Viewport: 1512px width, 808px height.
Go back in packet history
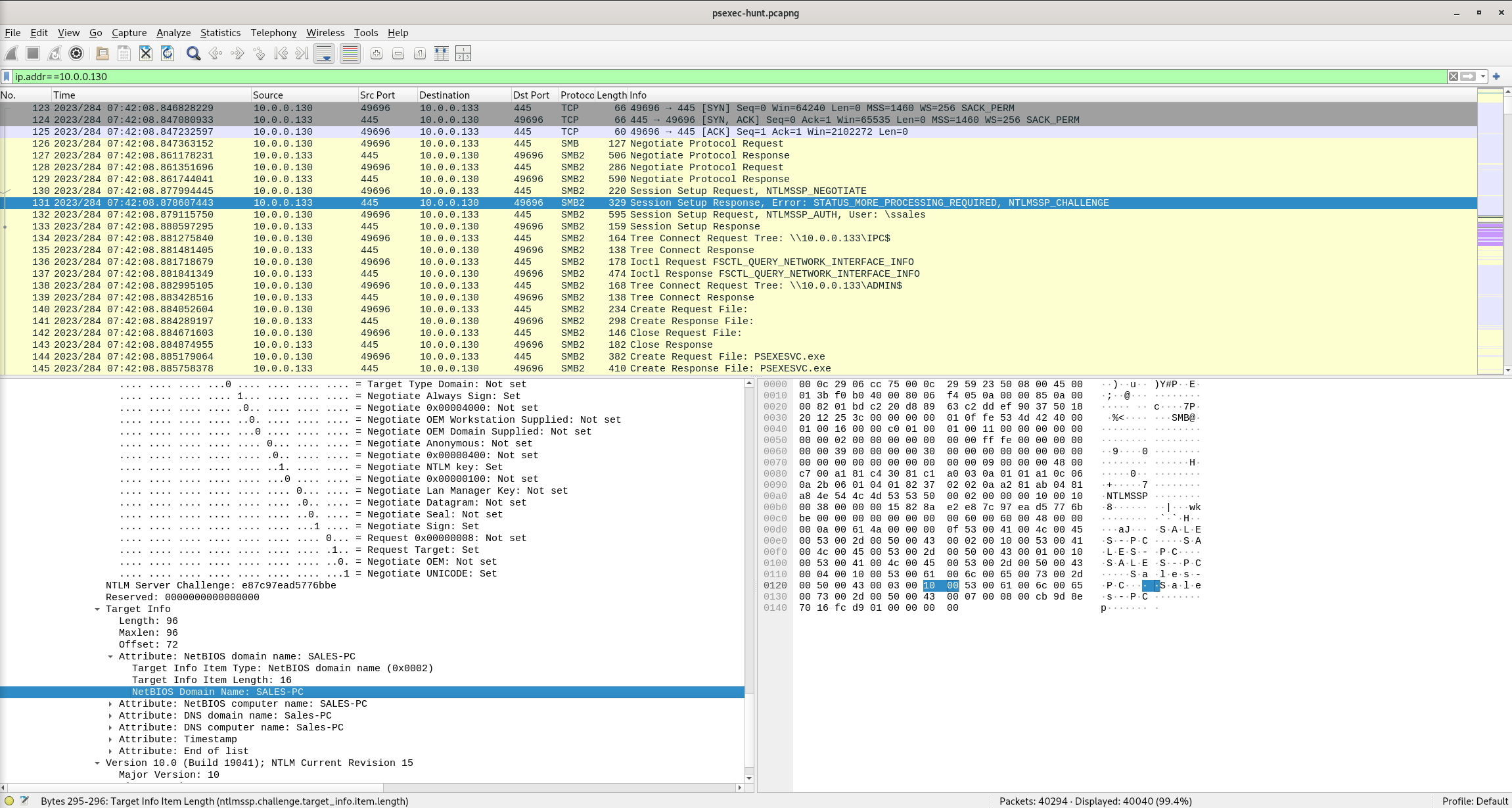[215, 54]
